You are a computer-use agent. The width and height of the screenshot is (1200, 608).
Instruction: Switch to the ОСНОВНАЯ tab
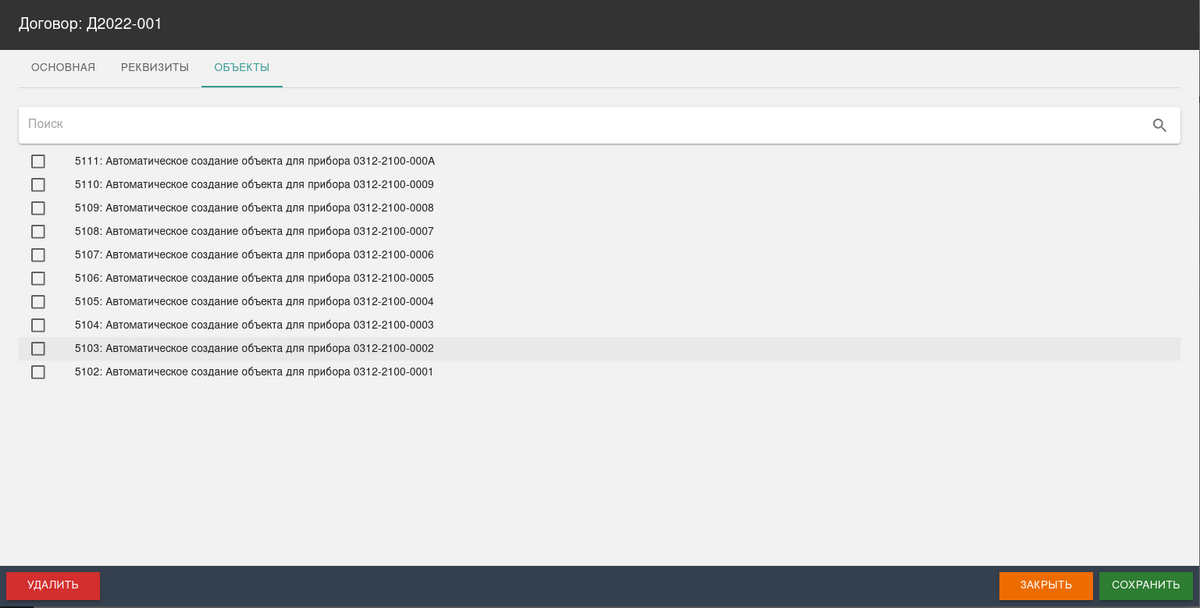point(63,68)
